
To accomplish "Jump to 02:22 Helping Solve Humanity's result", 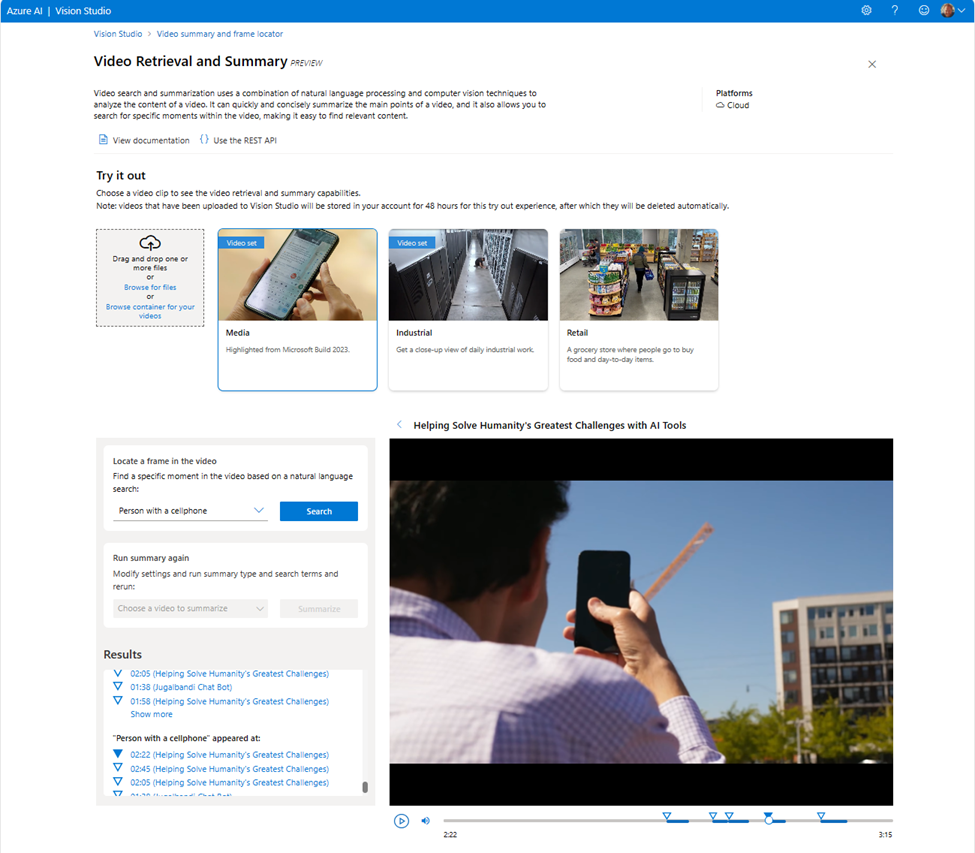I will (229, 755).
